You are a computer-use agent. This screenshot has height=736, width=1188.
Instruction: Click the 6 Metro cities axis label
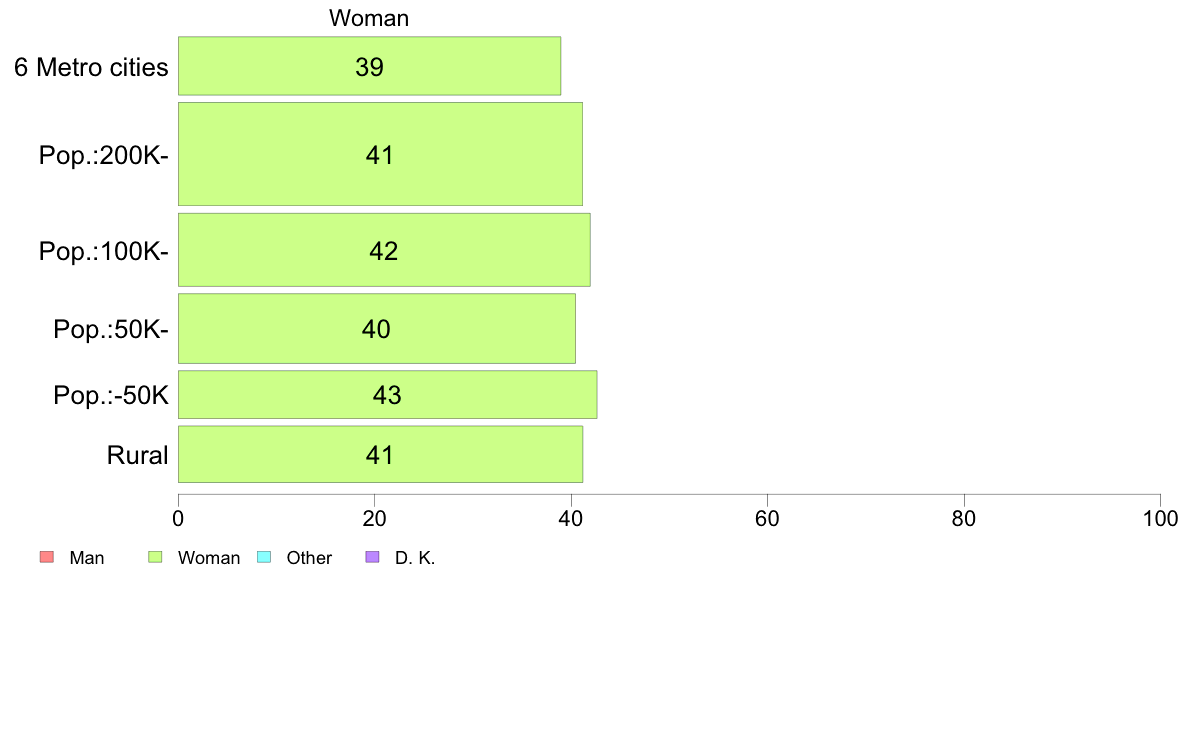(x=91, y=67)
